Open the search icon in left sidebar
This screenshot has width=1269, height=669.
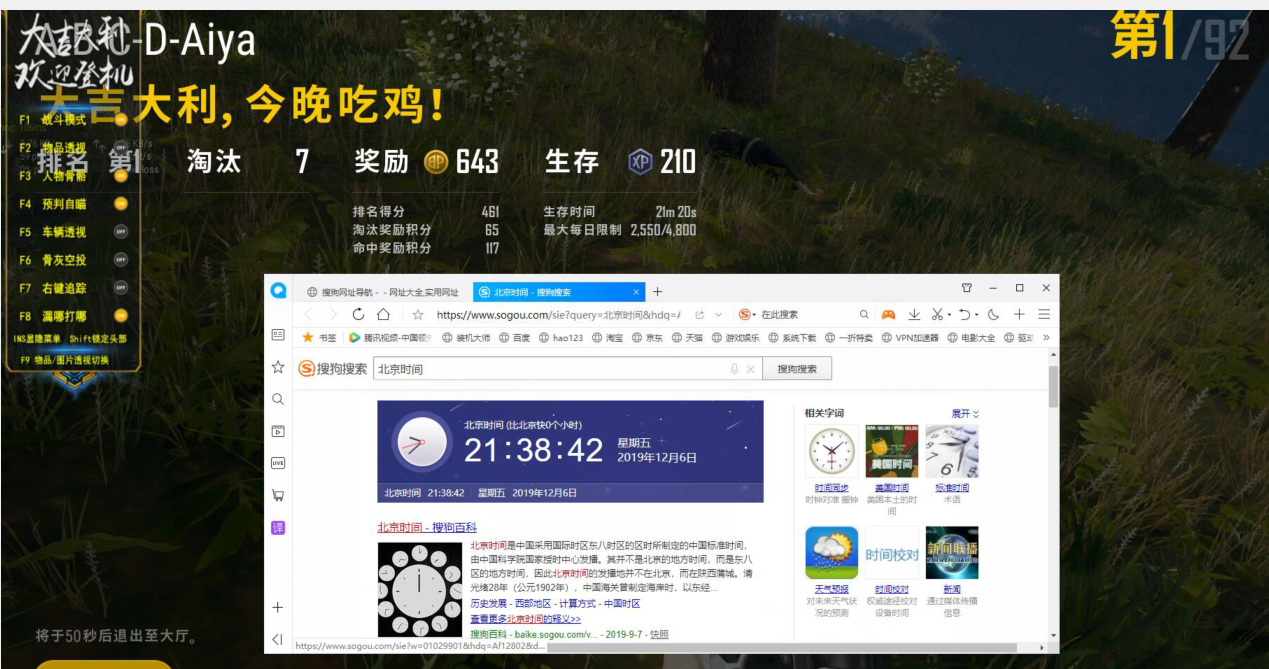coord(278,399)
